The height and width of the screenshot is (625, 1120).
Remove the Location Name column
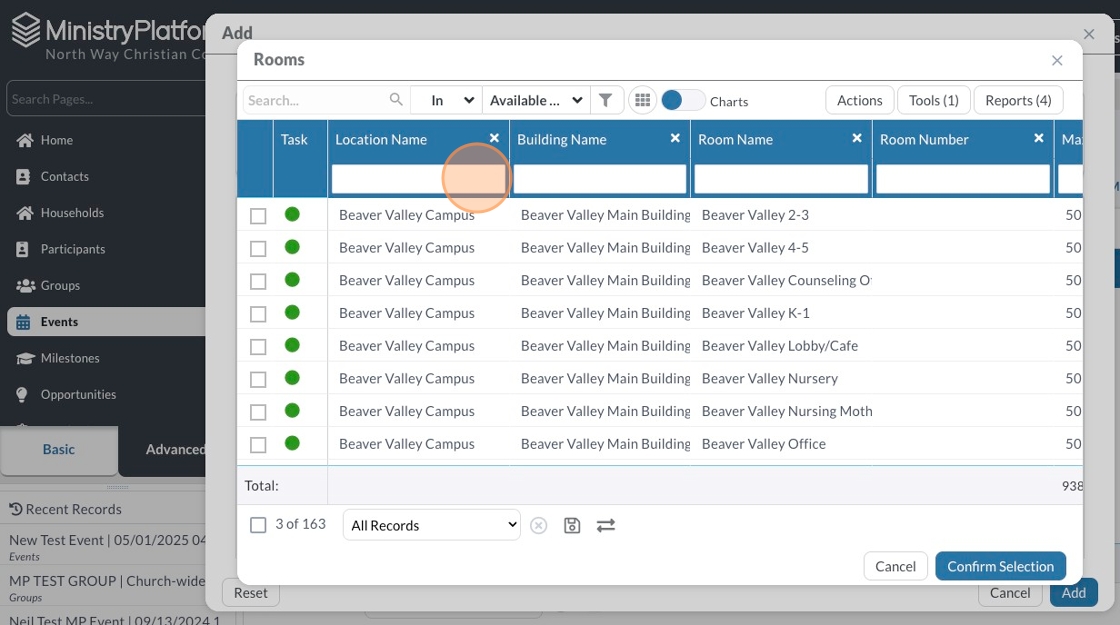coord(494,138)
